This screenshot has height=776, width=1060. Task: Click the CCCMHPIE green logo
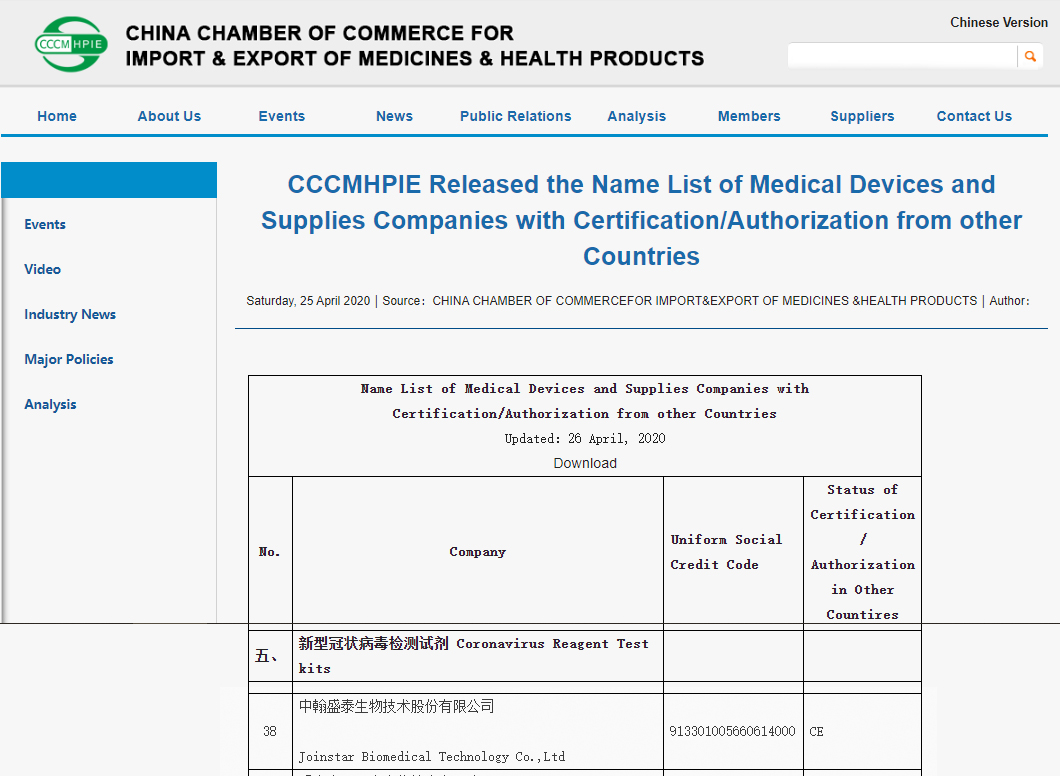click(71, 44)
